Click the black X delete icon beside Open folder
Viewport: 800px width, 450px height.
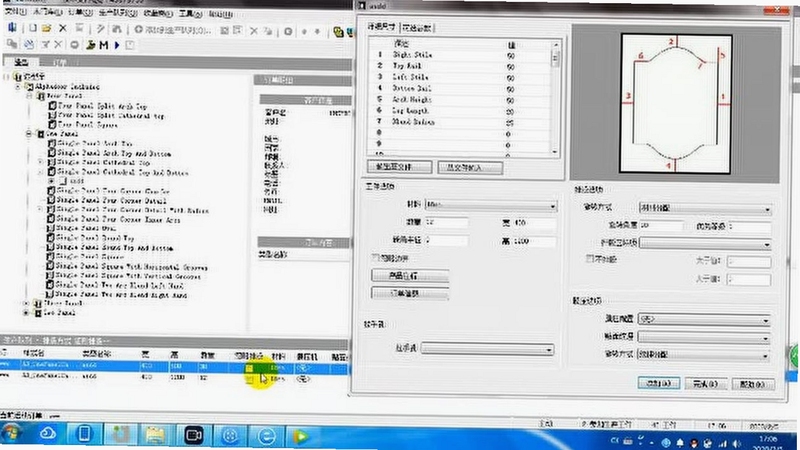(x=63, y=29)
